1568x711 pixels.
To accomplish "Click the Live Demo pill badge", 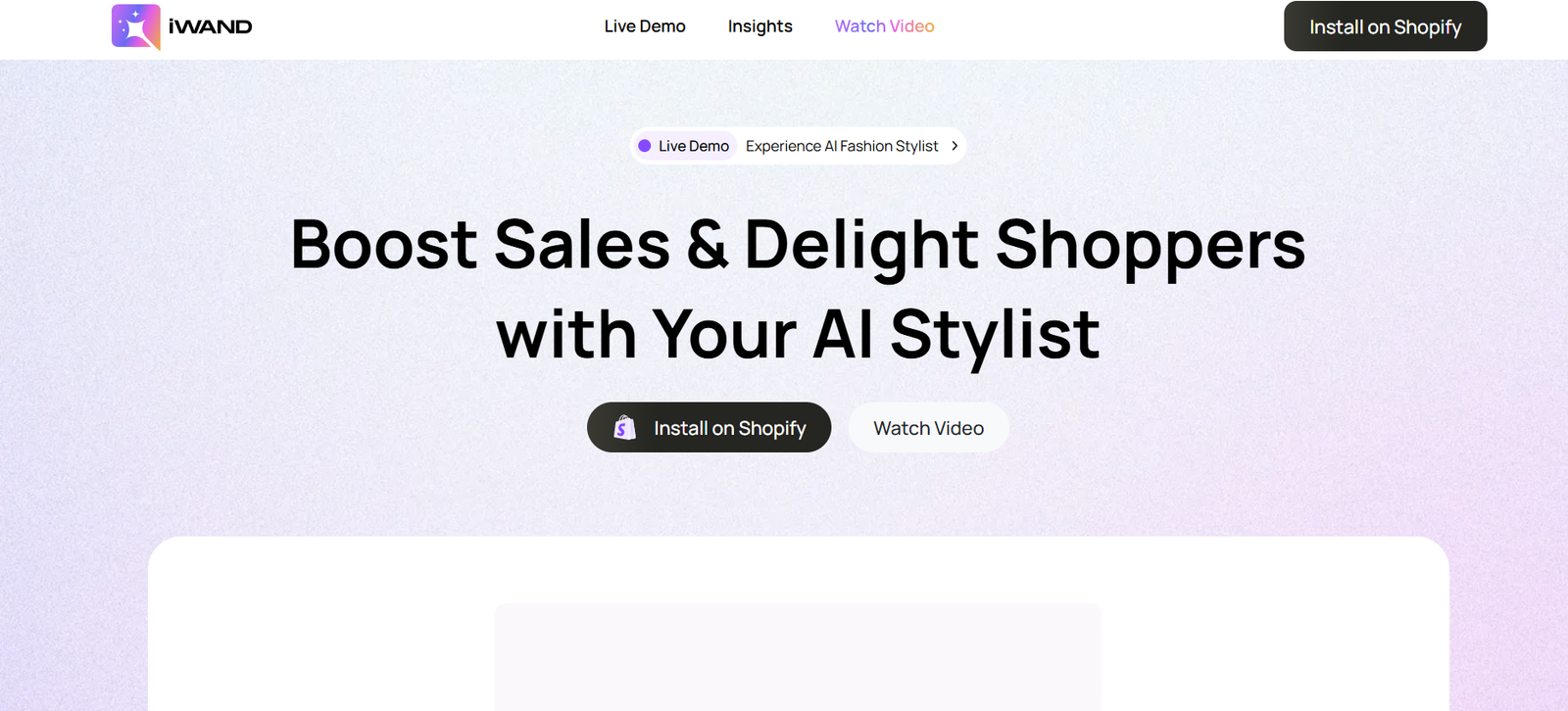I will click(x=684, y=146).
